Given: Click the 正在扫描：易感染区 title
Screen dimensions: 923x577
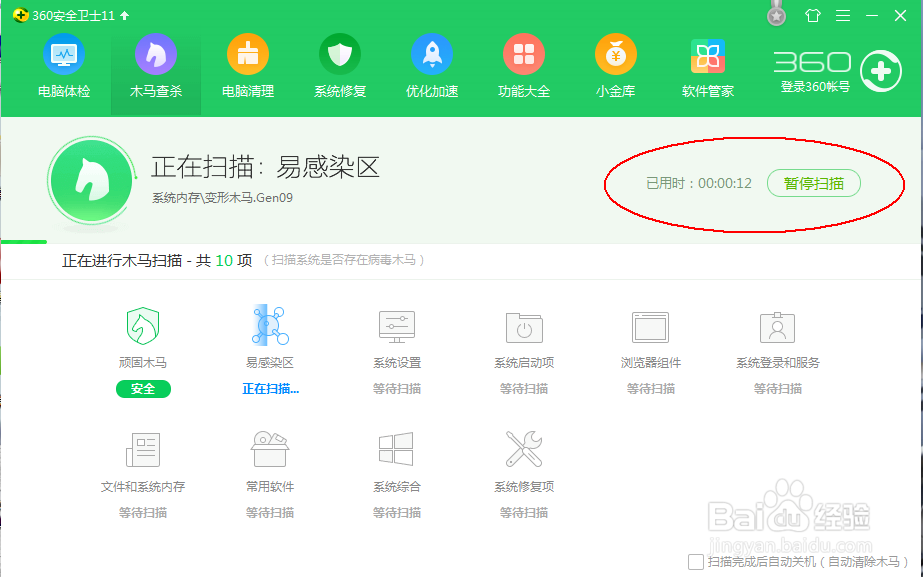Looking at the screenshot, I should (x=265, y=167).
